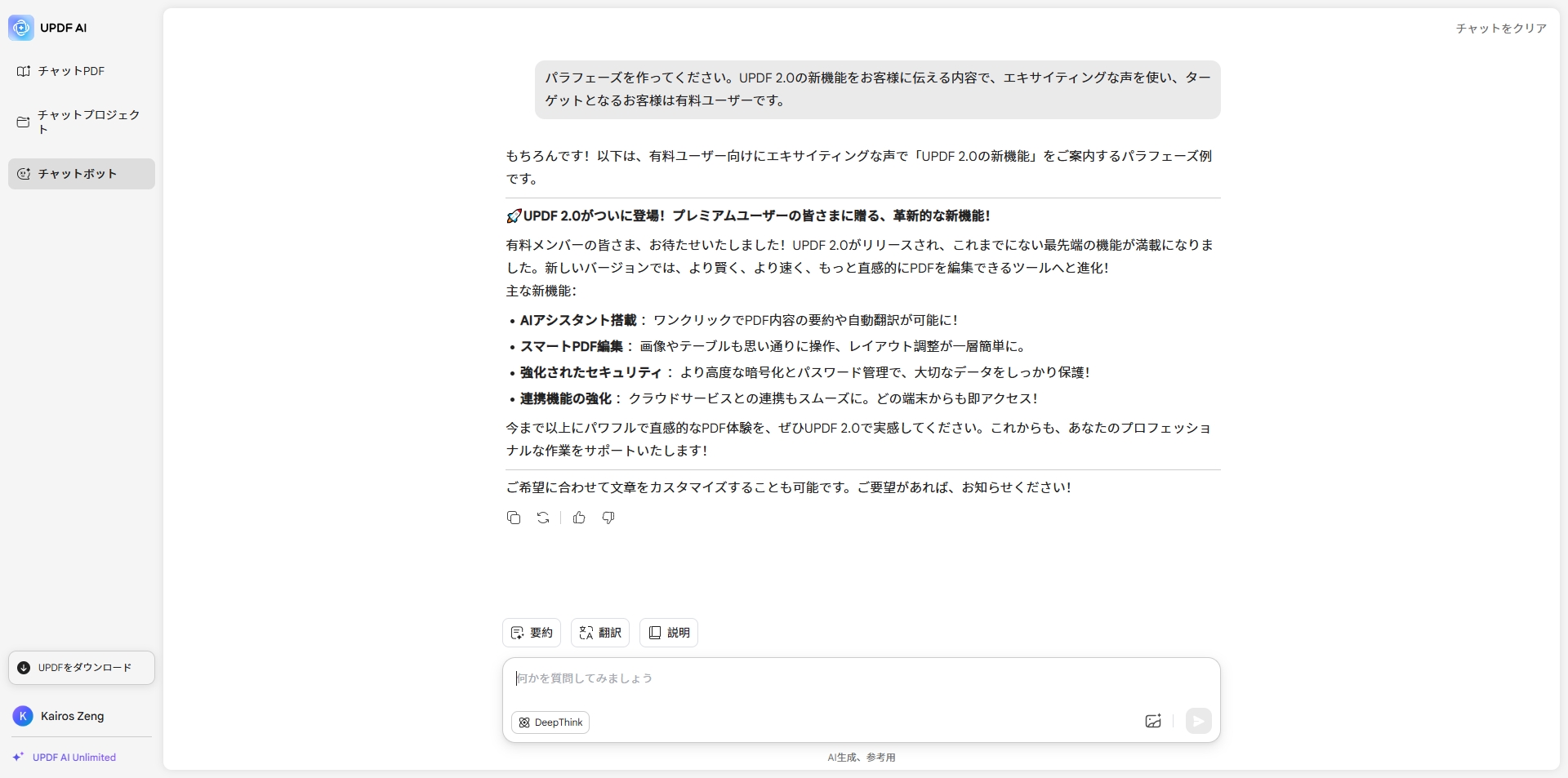The height and width of the screenshot is (778, 1568).
Task: Click the 翻訳 translate button
Action: [600, 633]
